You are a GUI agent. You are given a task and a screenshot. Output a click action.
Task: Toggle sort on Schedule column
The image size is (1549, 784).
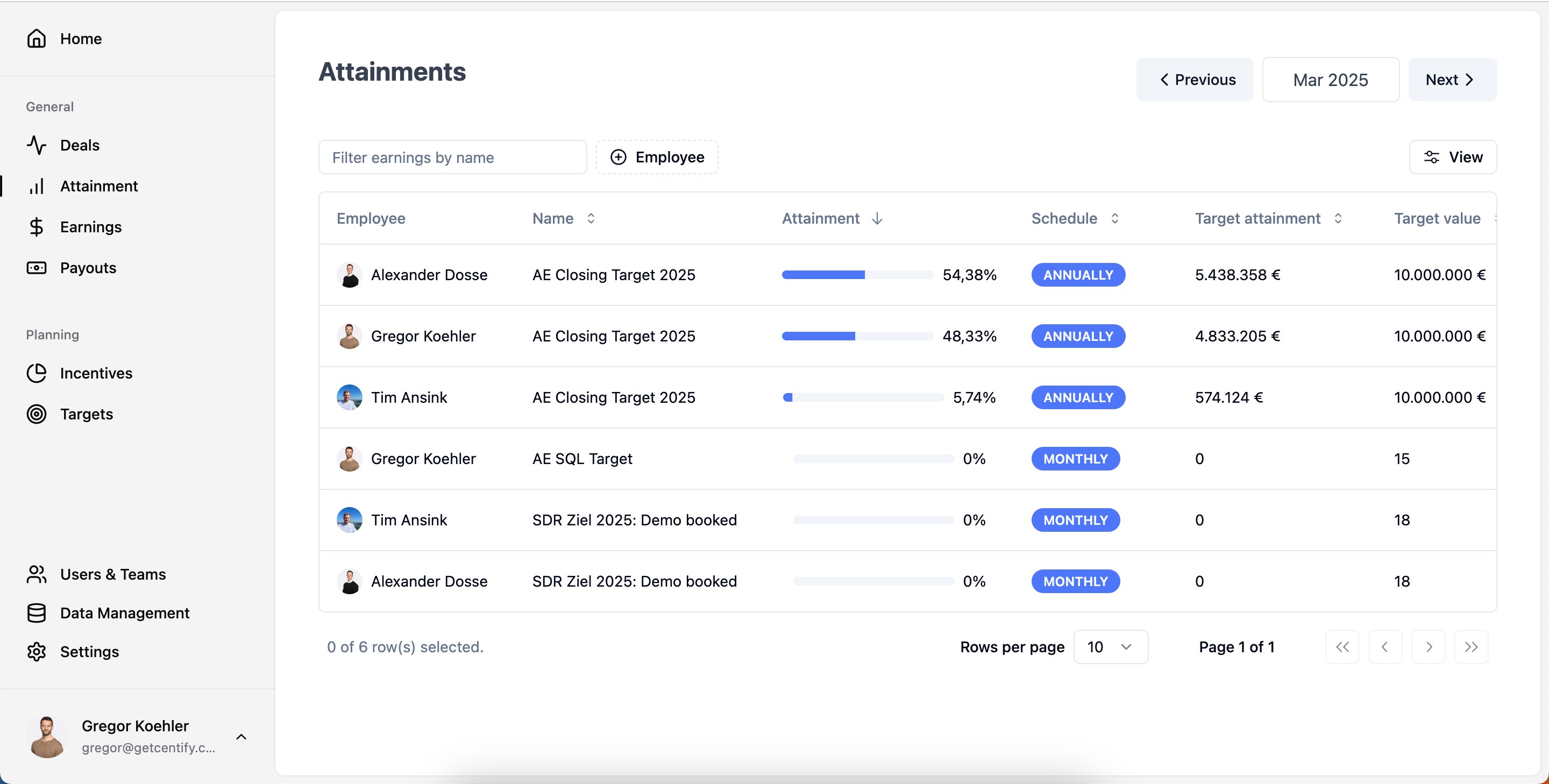pos(1075,218)
